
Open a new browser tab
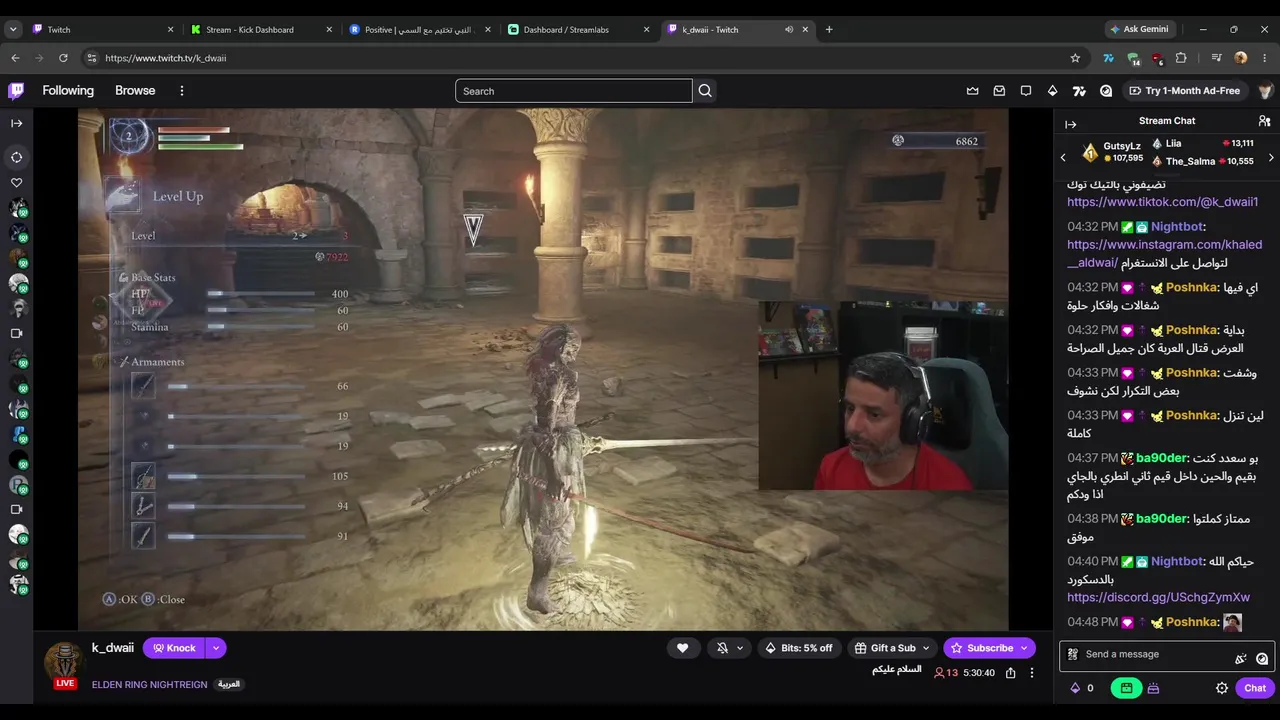pos(829,29)
